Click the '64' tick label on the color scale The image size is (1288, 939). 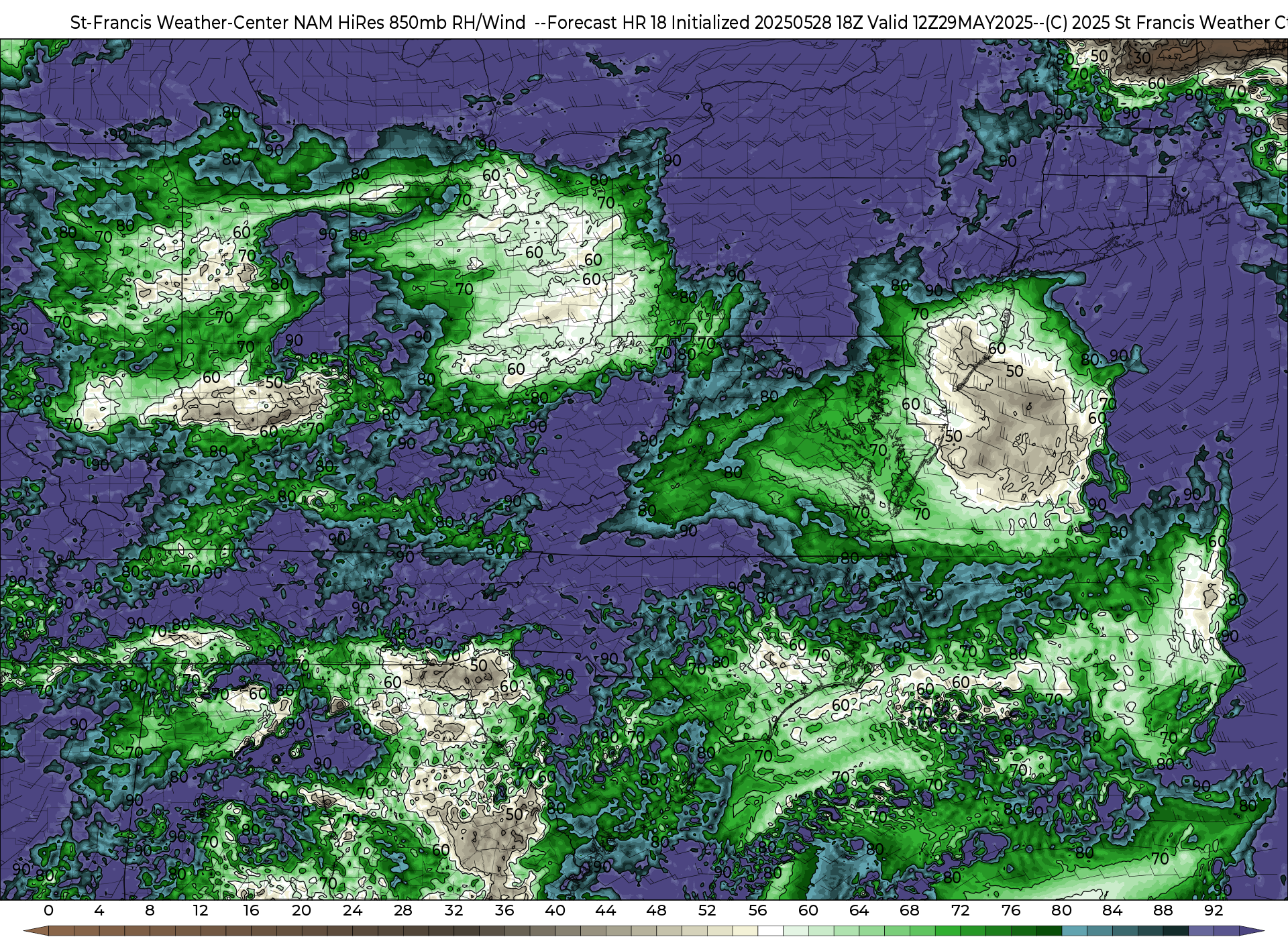point(859,911)
